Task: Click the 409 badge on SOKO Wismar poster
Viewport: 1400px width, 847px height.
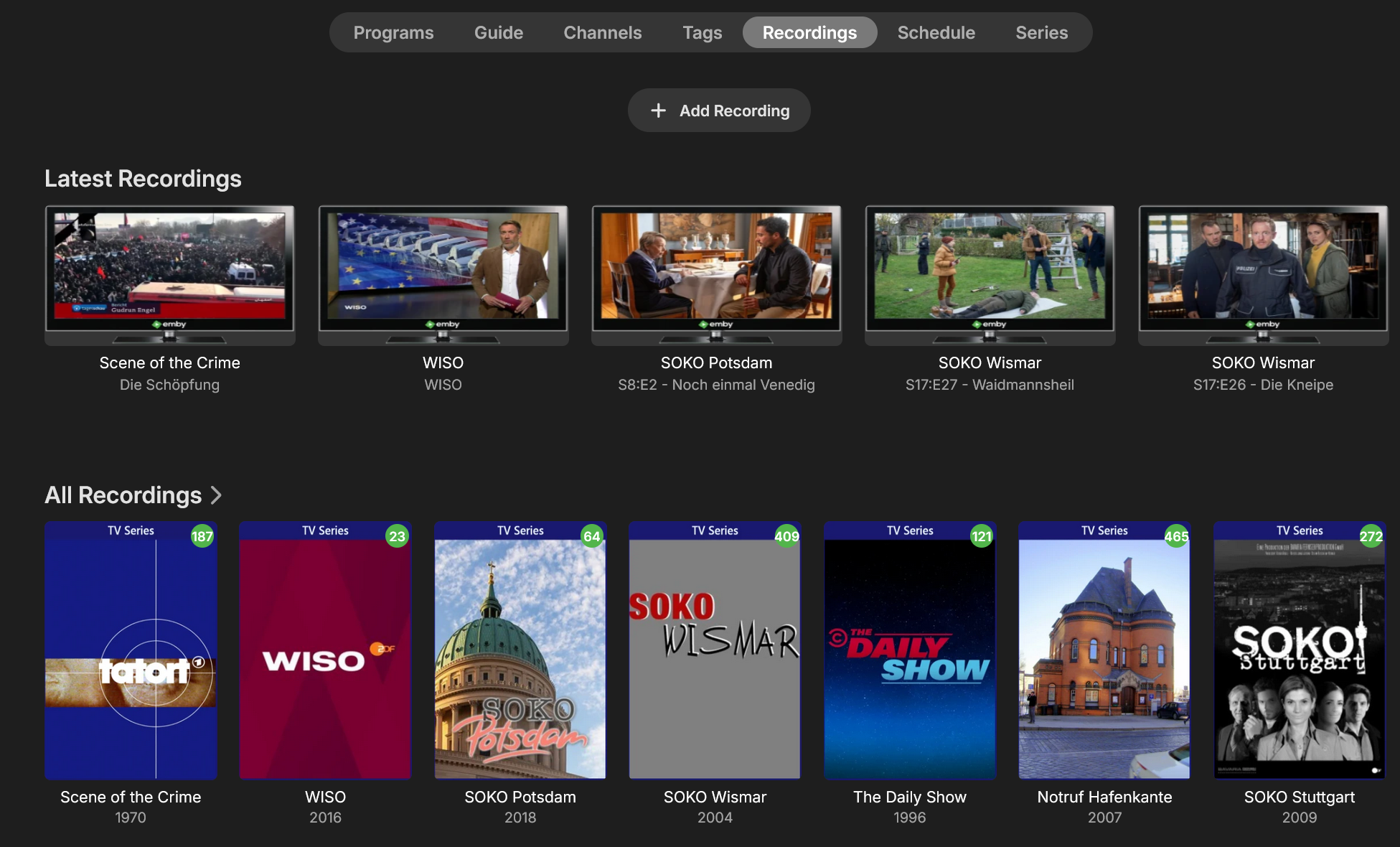Action: (786, 536)
